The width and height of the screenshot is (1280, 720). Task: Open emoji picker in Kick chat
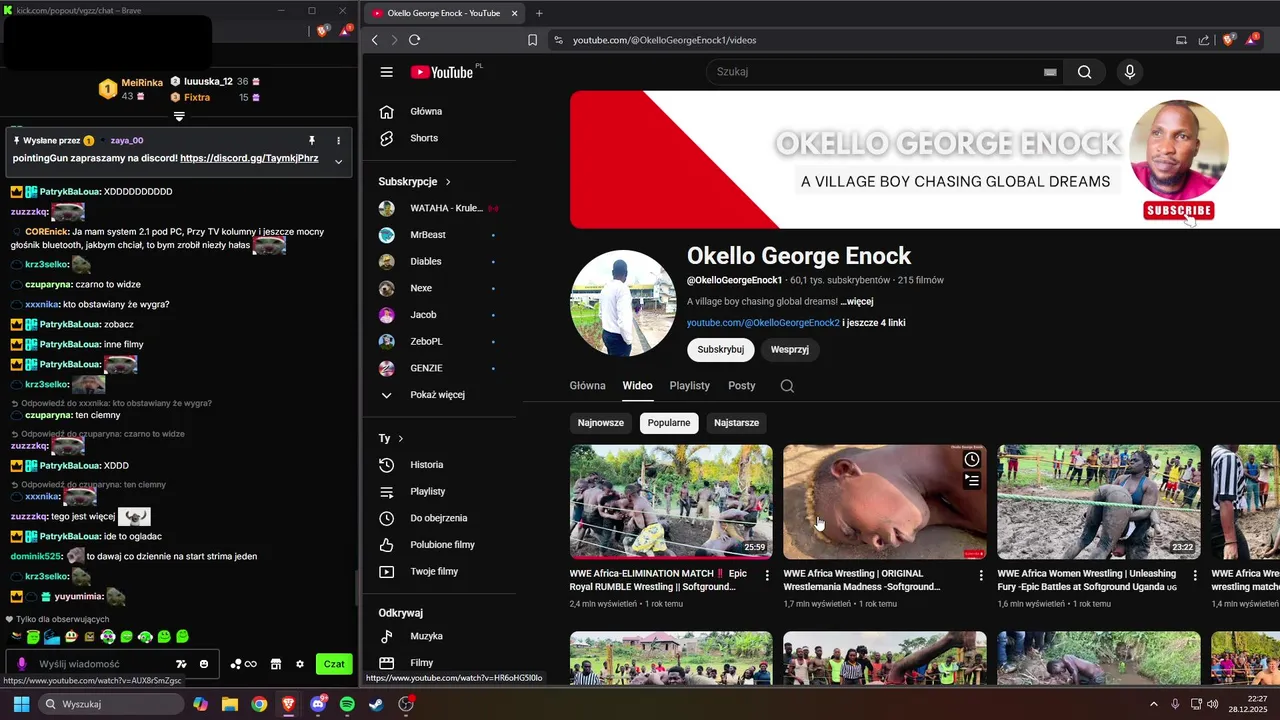click(204, 664)
